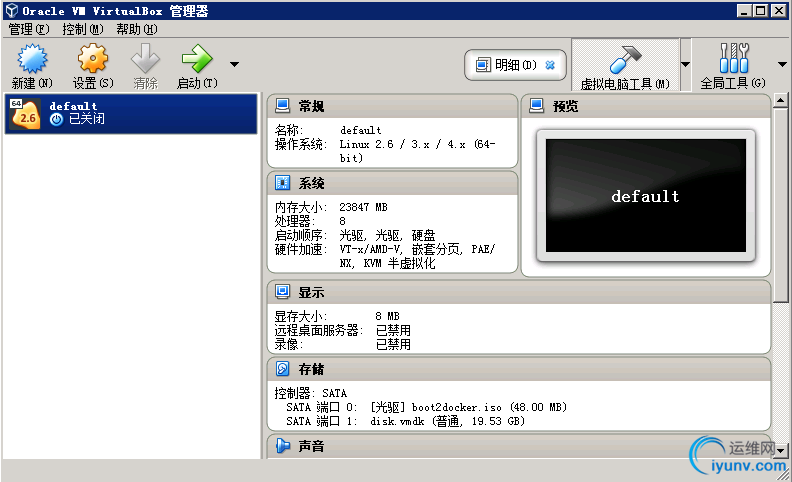Select the default VM in list

(x=131, y=114)
